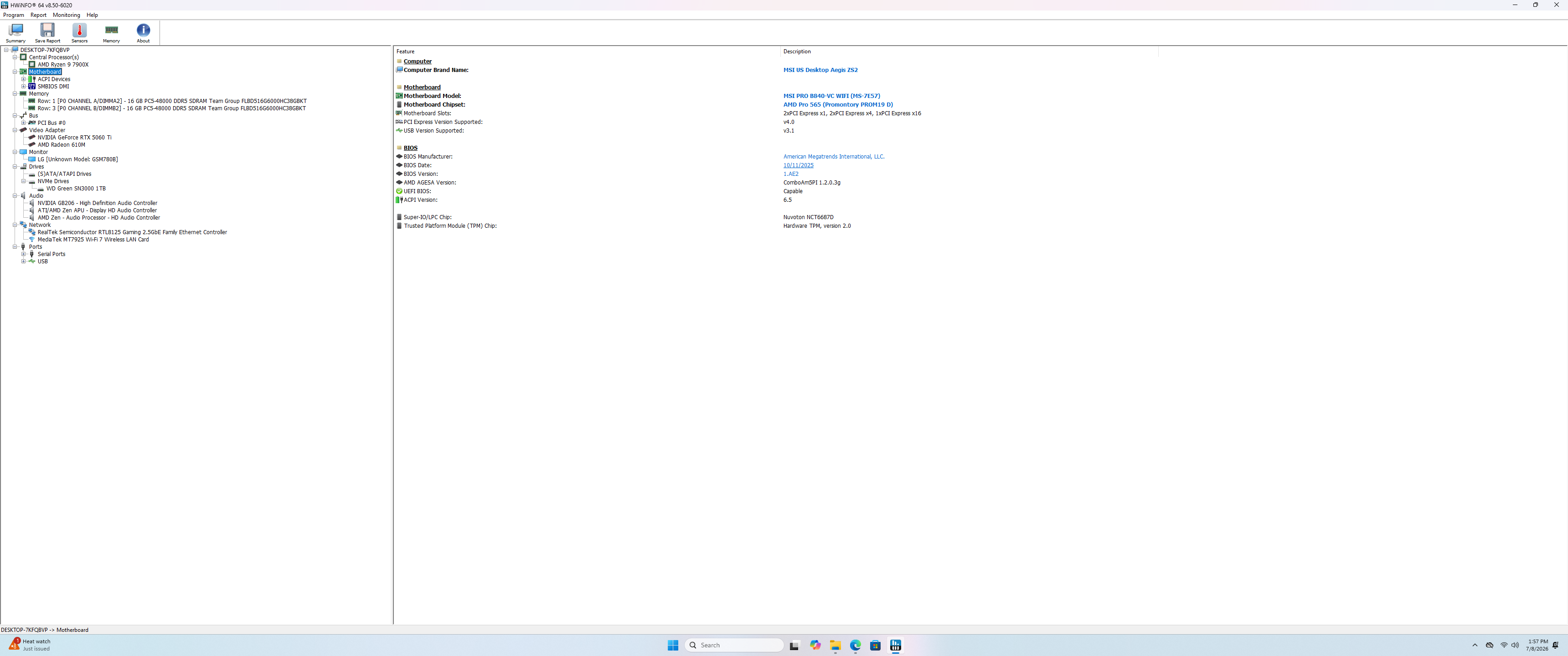
Task: Click the Save Report floppy icon
Action: (47, 33)
